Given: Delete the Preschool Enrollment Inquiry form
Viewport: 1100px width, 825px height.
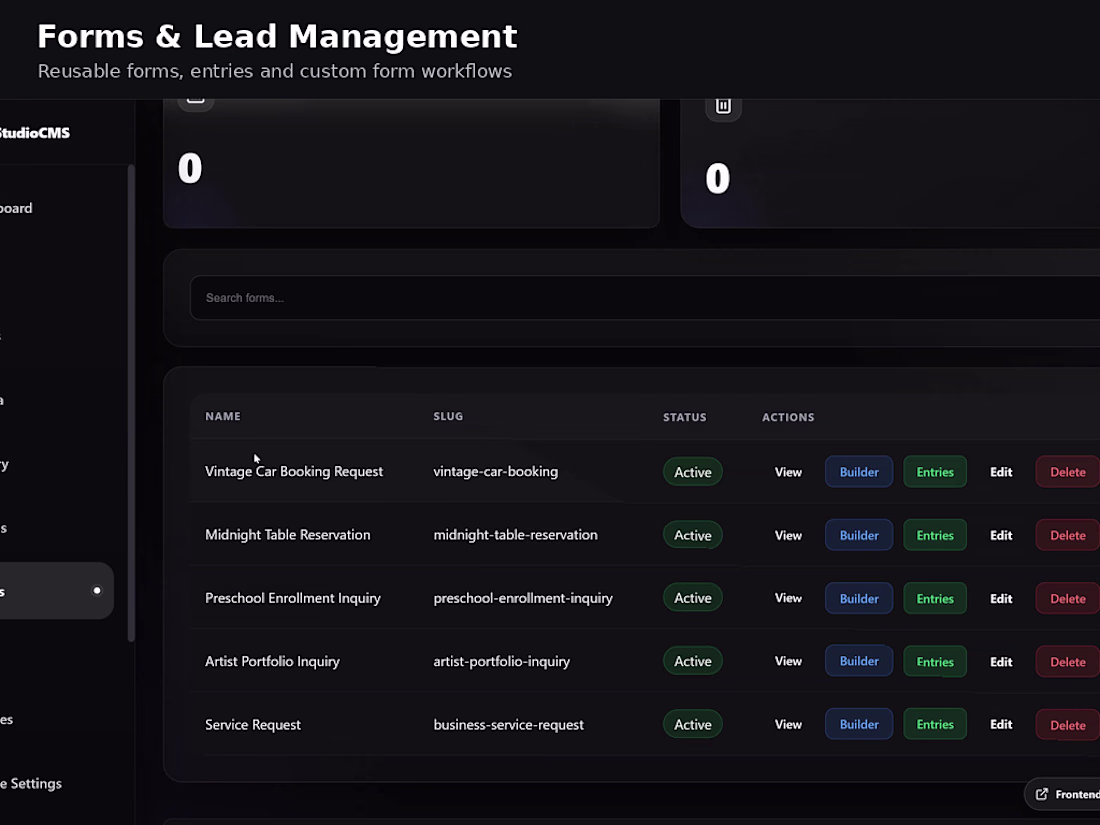Looking at the screenshot, I should coord(1068,598).
